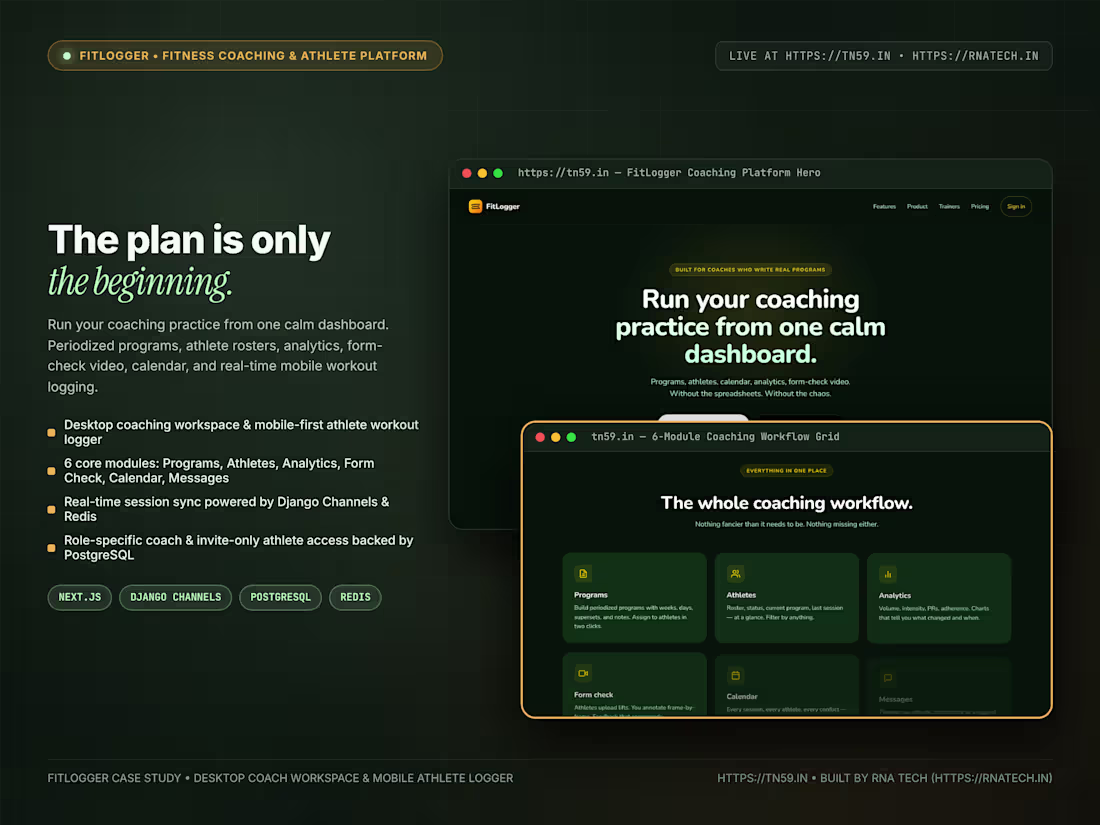The width and height of the screenshot is (1100, 825).
Task: Click the Messages card chat bubble icon
Action: [887, 678]
